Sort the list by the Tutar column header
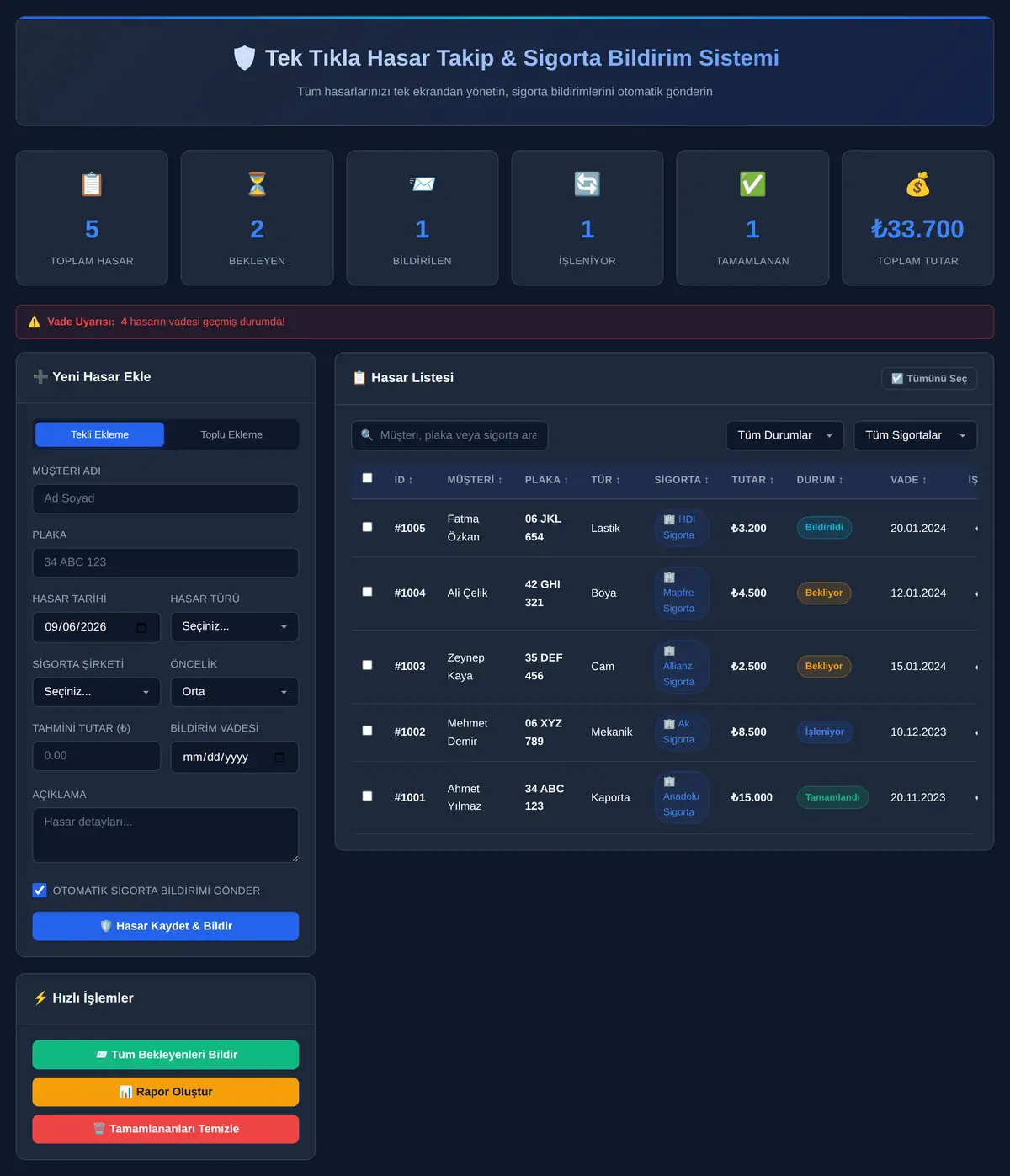This screenshot has height=1176, width=1010. click(752, 480)
